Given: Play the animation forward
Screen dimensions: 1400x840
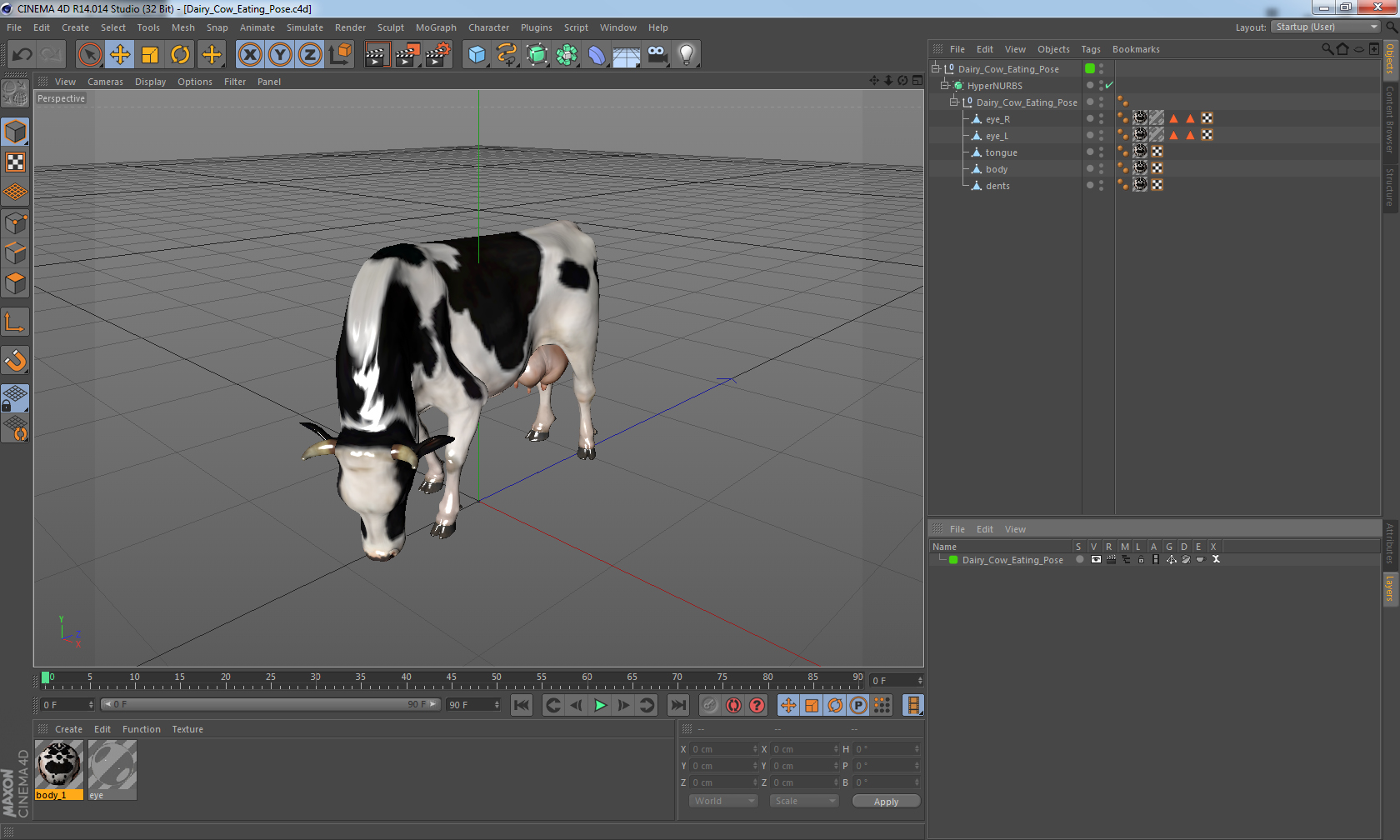Looking at the screenshot, I should [600, 705].
